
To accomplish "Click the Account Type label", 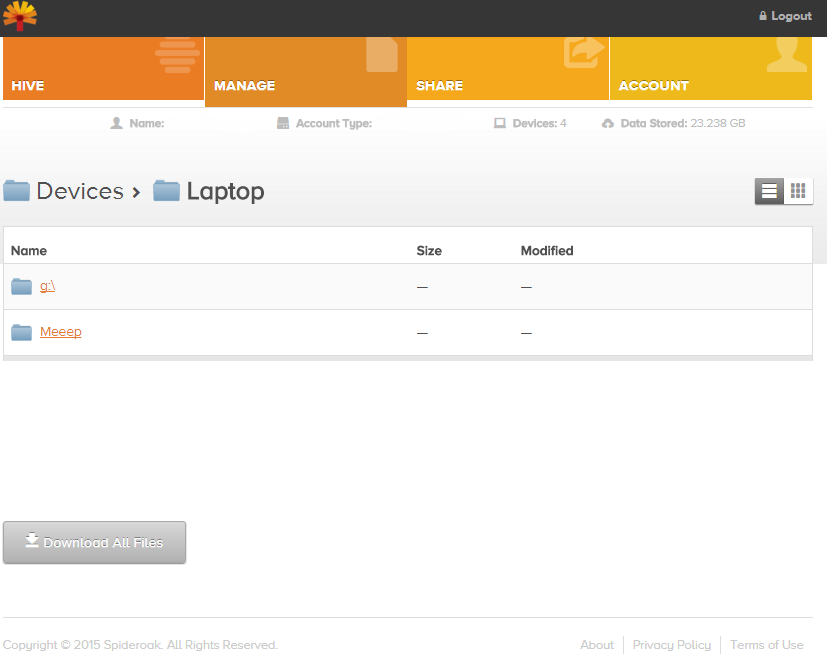I will click(334, 123).
